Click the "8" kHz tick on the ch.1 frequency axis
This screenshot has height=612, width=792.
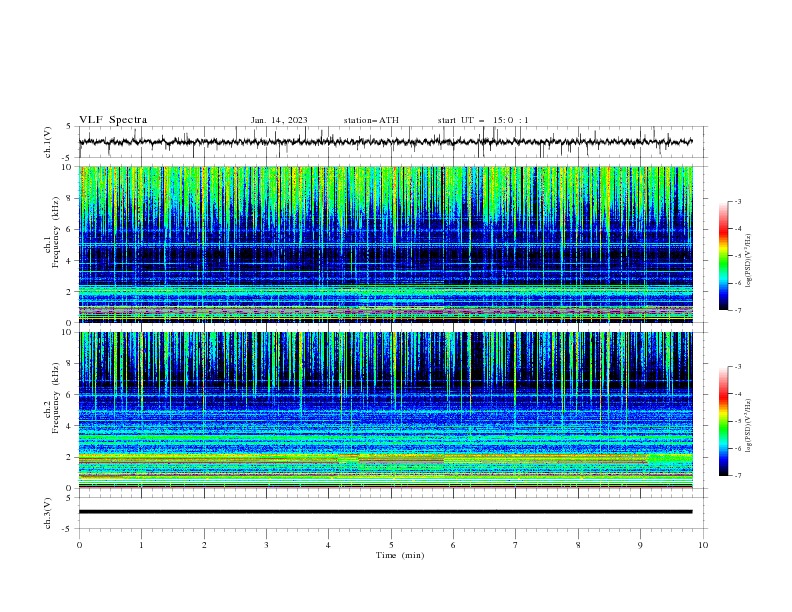[x=70, y=198]
